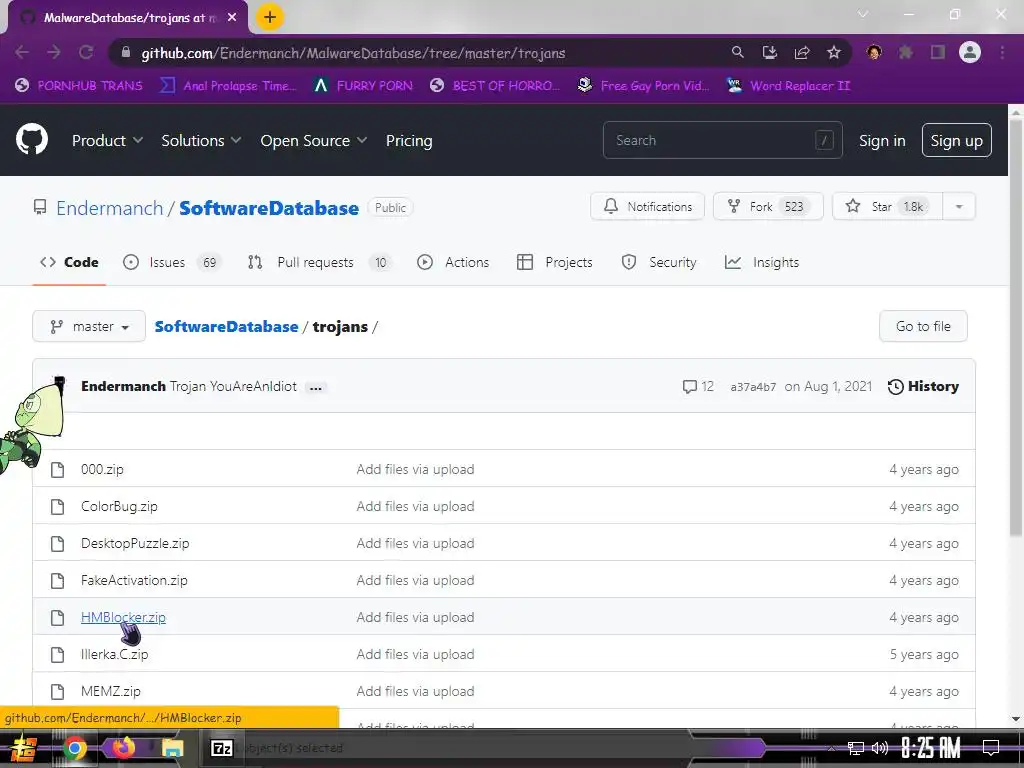1024x768 pixels.
Task: Open the notification center icon
Action: pos(991,748)
